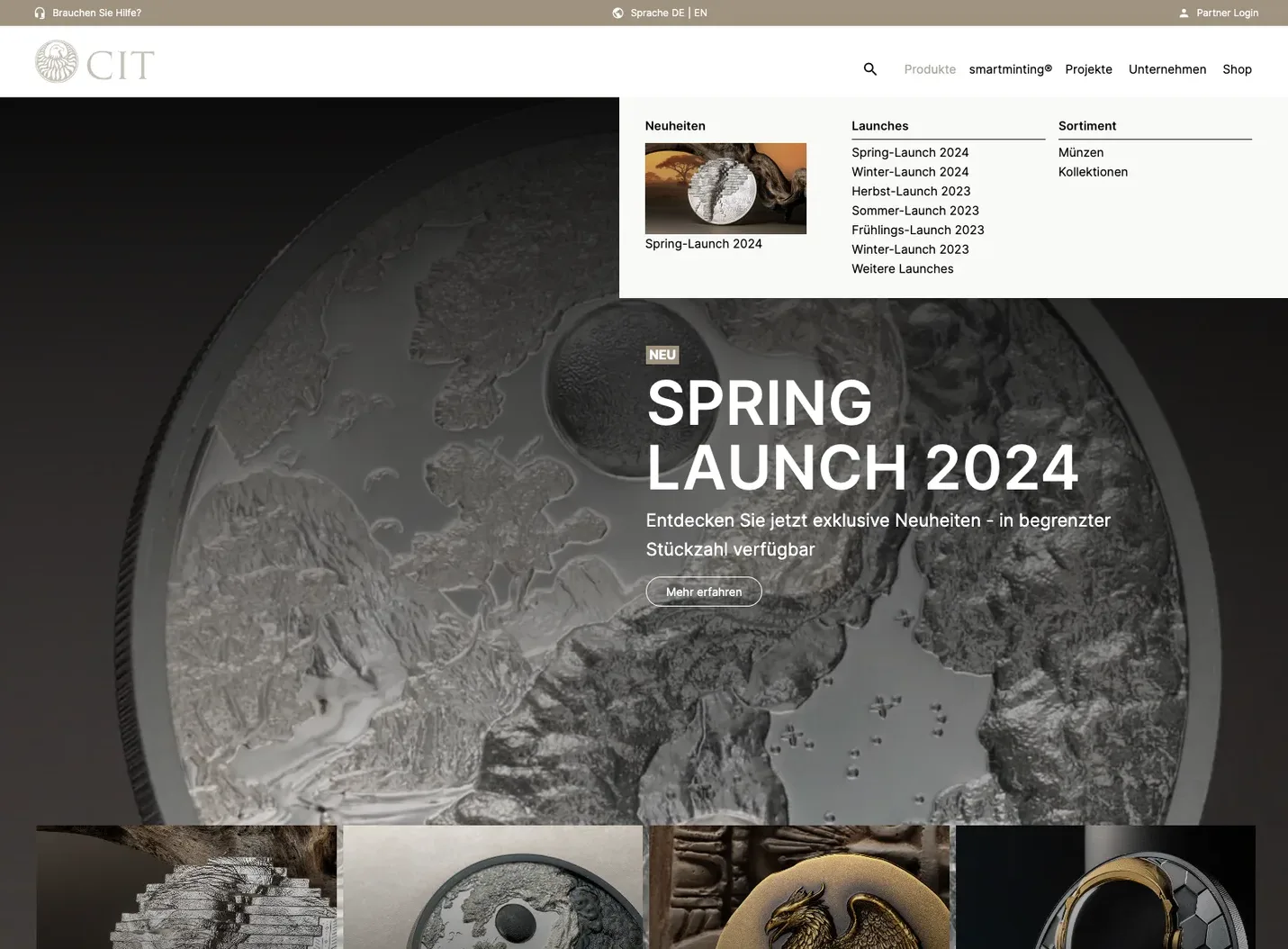Open the Partner Login link
The width and height of the screenshot is (1288, 949).
[1227, 13]
